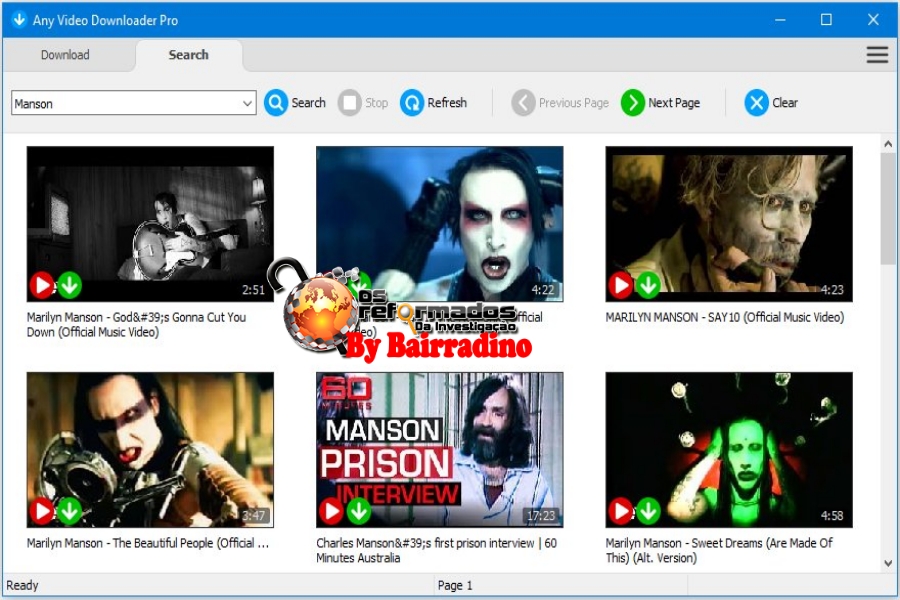This screenshot has width=900, height=600.
Task: Minimize the Any Video Downloader Pro window
Action: click(x=780, y=20)
